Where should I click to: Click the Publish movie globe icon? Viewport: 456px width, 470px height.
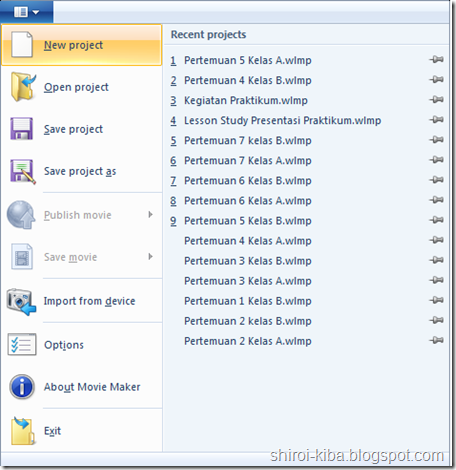pyautogui.click(x=21, y=215)
